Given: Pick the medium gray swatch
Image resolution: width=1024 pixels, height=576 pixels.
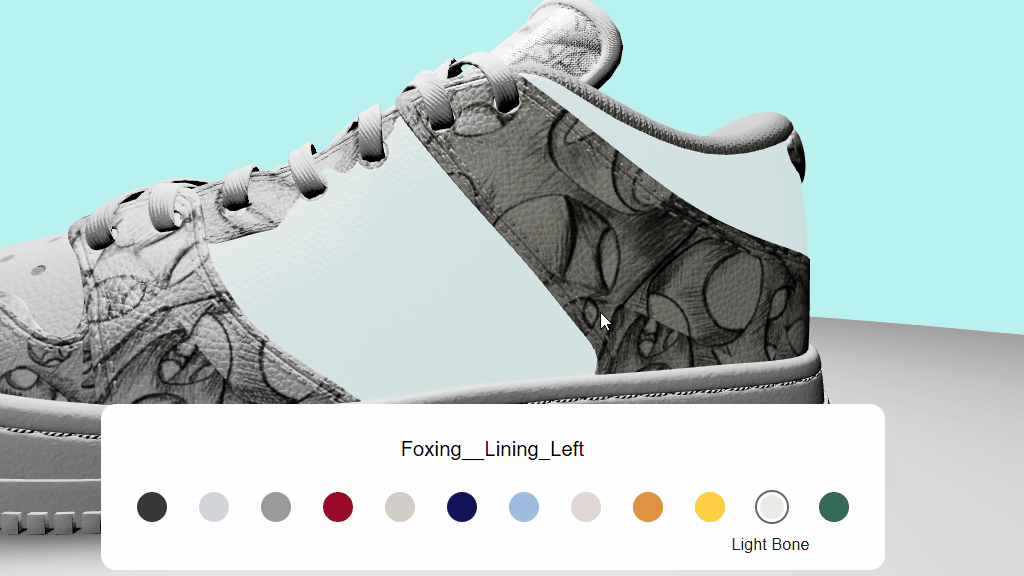Looking at the screenshot, I should coord(276,507).
